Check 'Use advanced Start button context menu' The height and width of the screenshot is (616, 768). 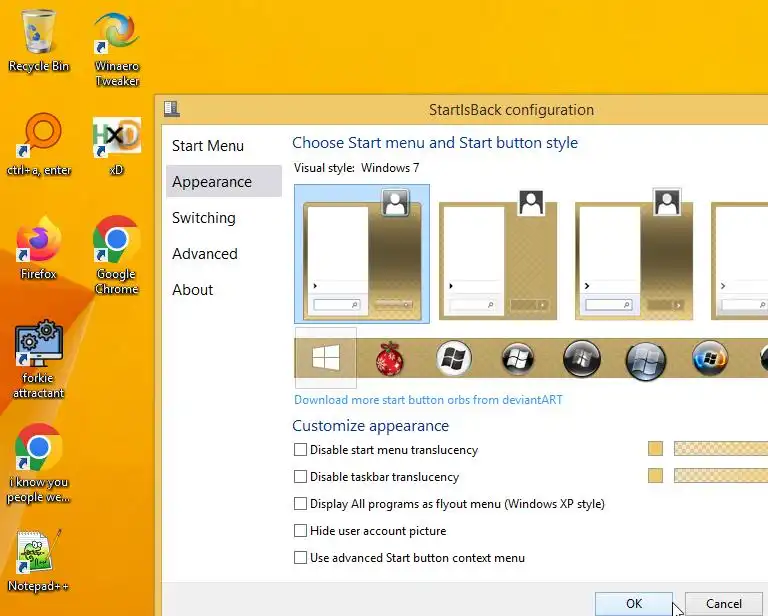tap(300, 557)
